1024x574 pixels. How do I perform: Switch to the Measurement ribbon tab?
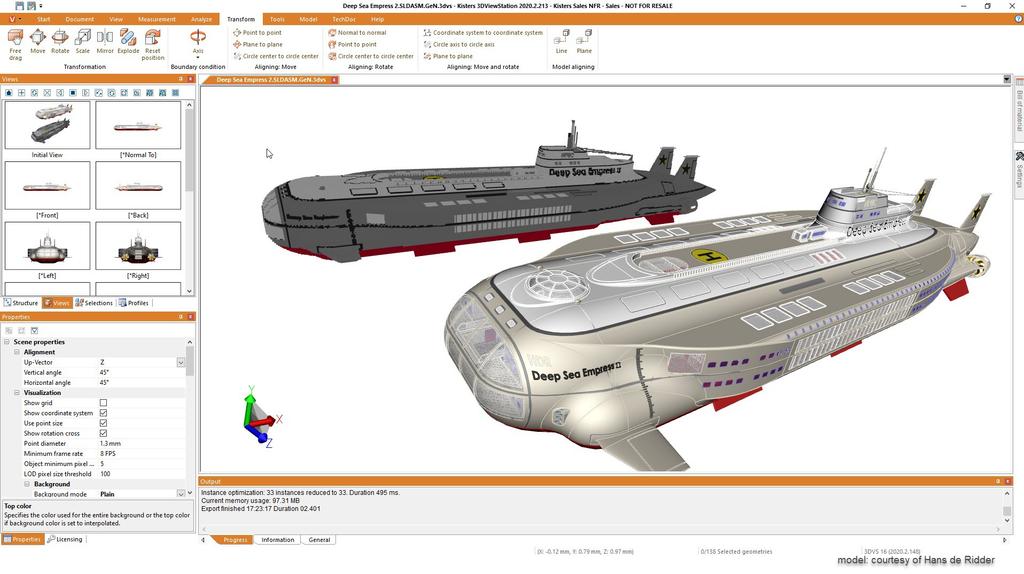pos(157,19)
